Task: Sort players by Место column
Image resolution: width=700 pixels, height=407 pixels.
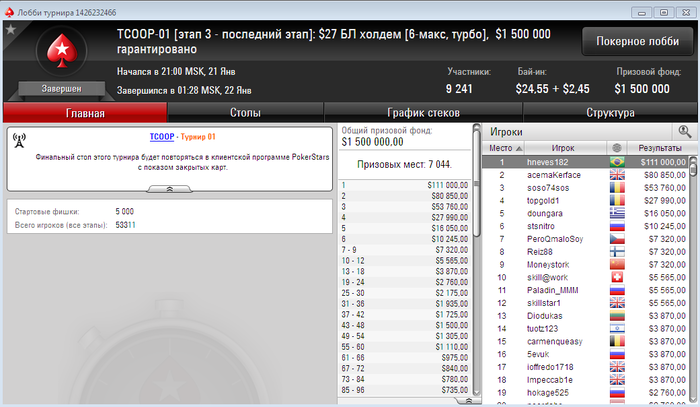Action: point(503,148)
